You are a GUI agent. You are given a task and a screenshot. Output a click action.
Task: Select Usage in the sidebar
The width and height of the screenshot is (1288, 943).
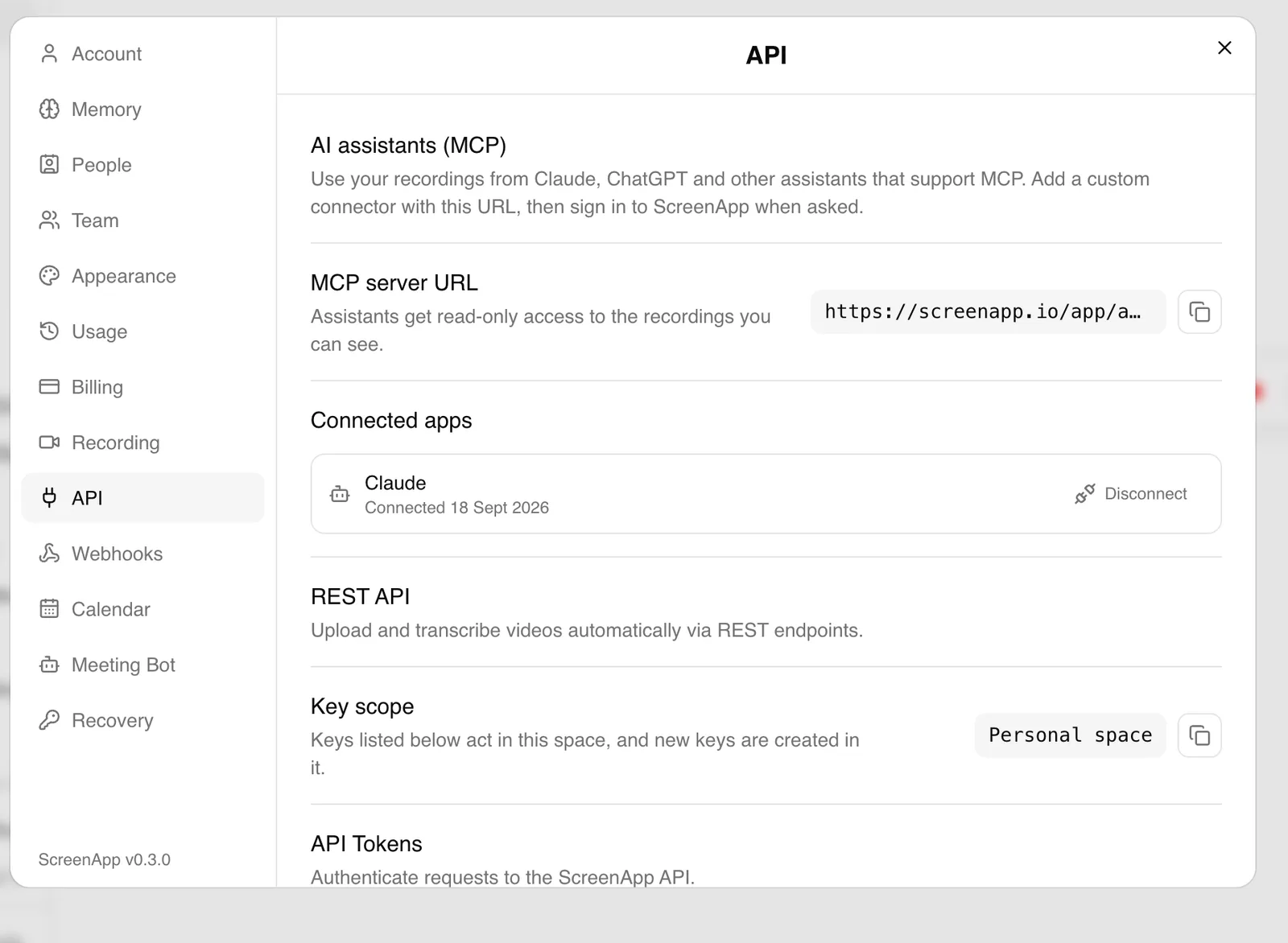pyautogui.click(x=142, y=331)
